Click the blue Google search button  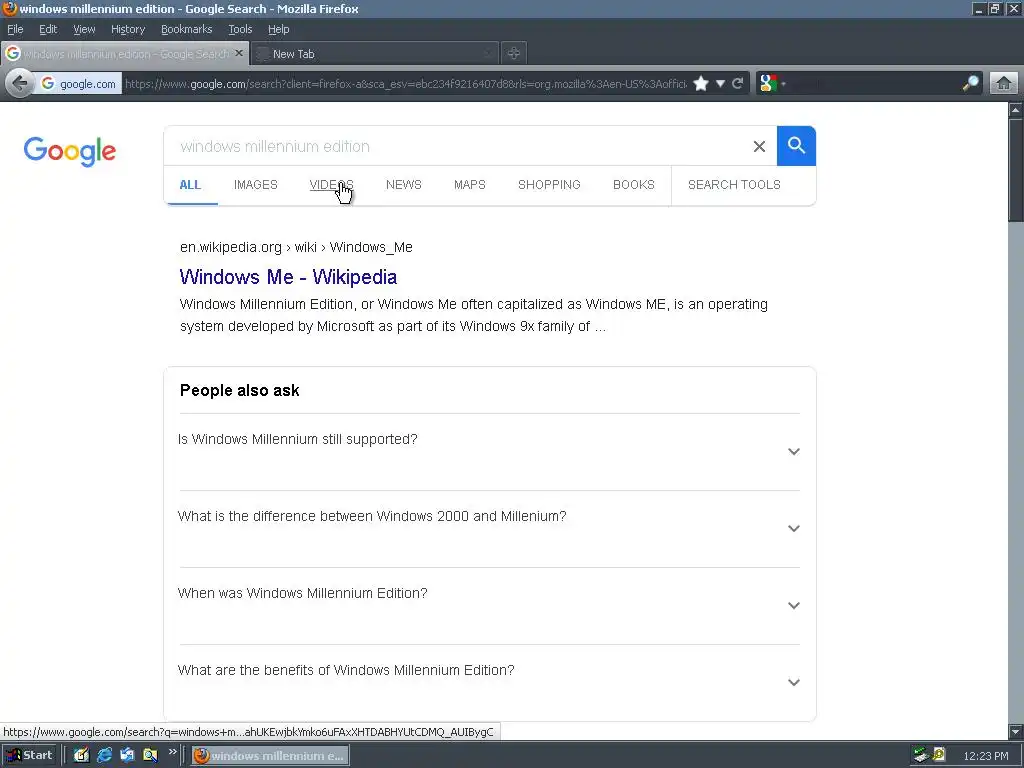(796, 146)
